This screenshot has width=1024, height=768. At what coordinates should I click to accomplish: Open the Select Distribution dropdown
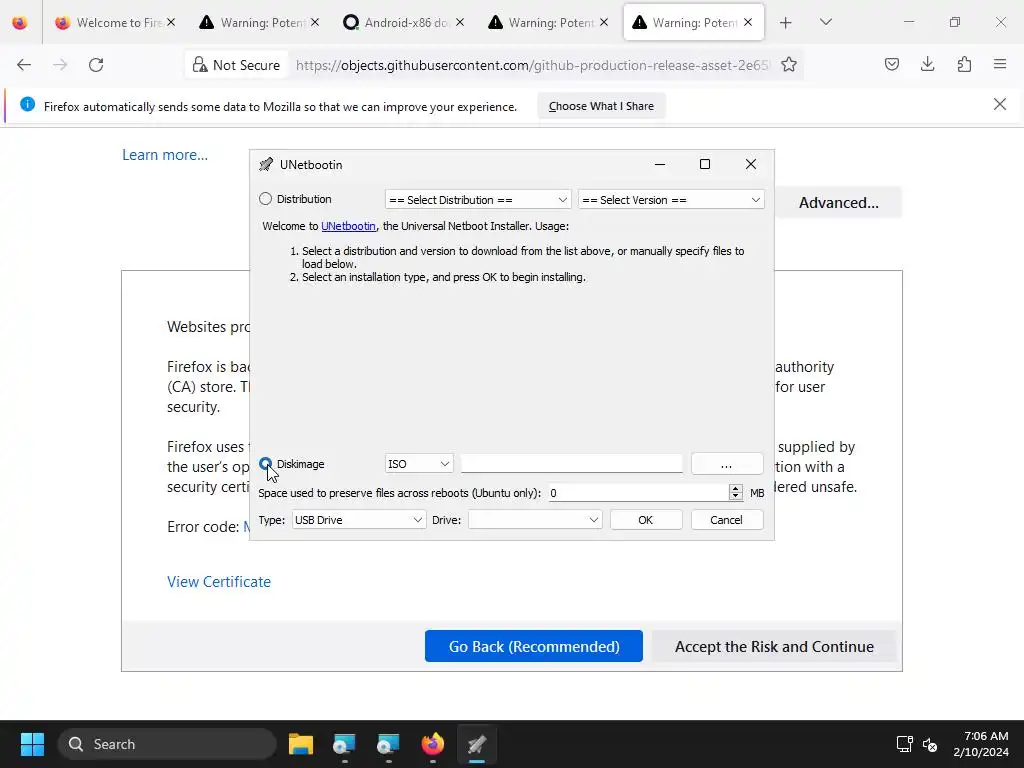click(478, 200)
